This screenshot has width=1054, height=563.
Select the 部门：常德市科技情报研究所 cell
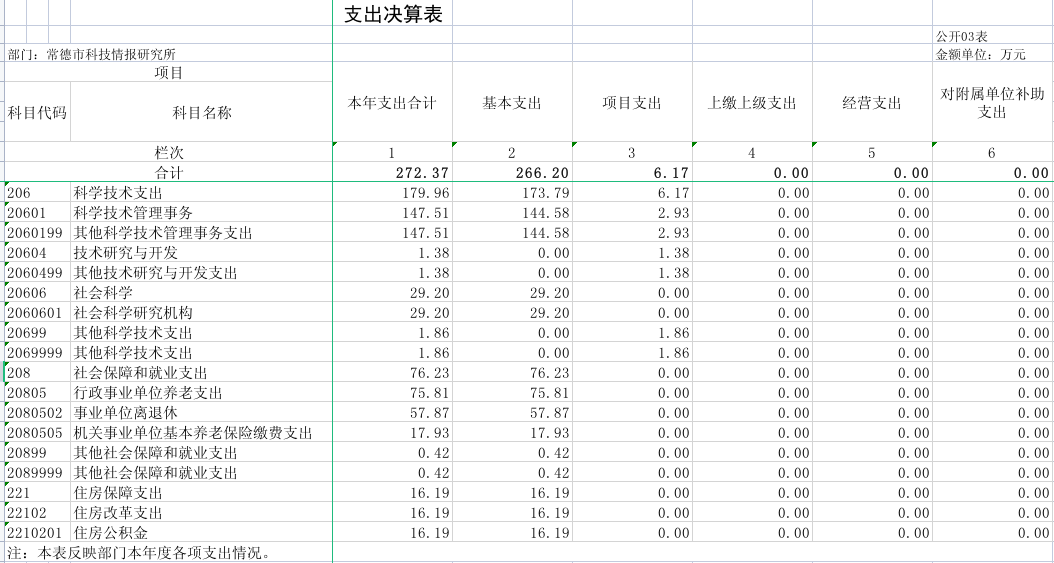[x=92, y=55]
